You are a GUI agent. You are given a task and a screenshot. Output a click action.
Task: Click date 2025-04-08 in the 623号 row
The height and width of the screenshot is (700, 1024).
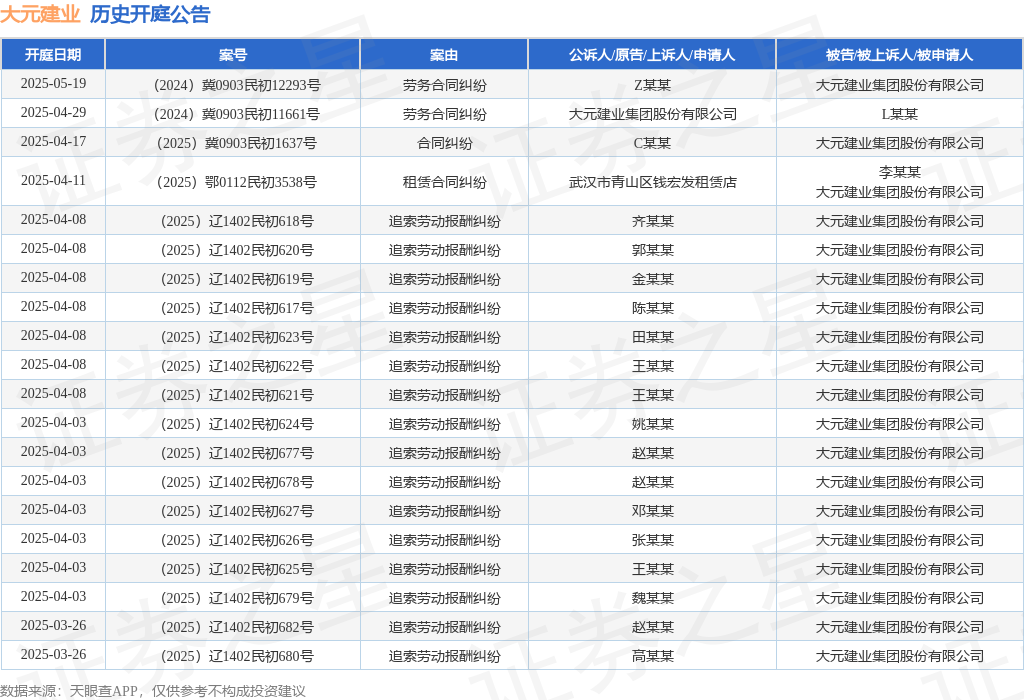(53, 336)
